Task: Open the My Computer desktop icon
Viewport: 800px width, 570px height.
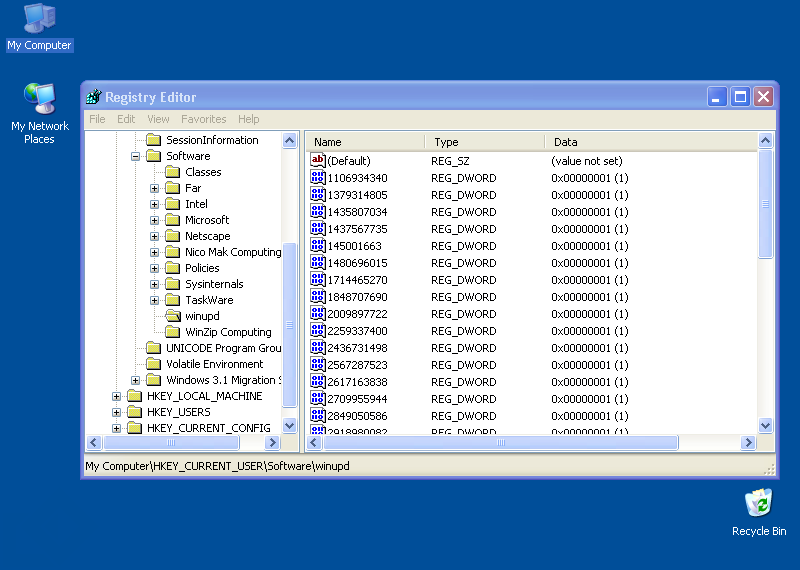Action: [39, 18]
